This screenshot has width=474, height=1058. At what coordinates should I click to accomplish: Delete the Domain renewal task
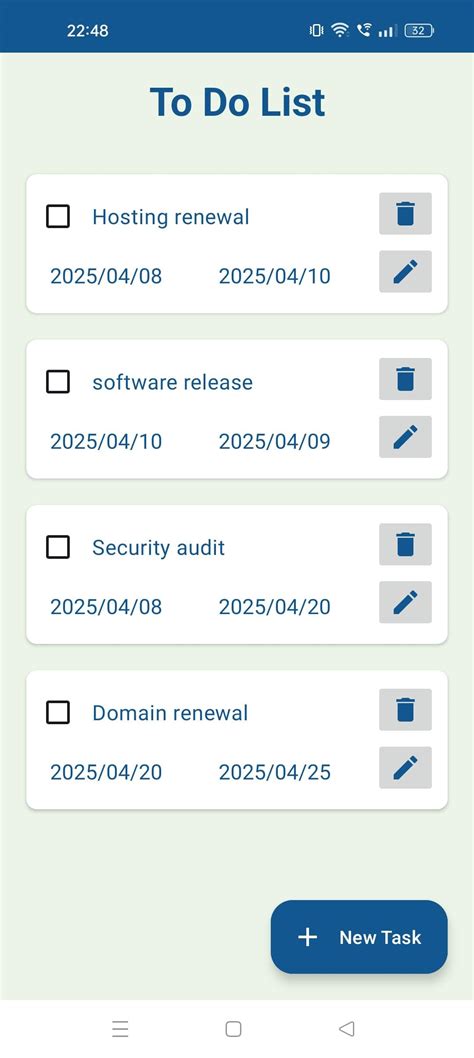click(405, 709)
